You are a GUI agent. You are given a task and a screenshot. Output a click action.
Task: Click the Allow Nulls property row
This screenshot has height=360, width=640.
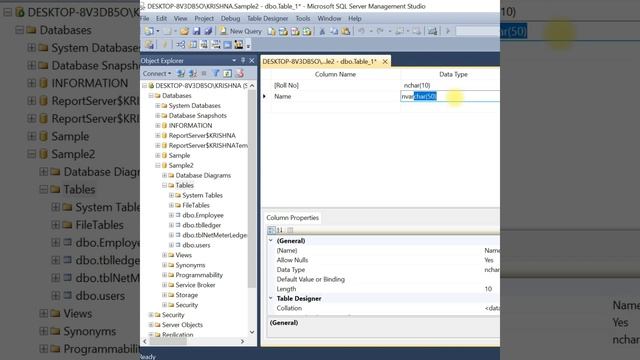[x=384, y=260]
